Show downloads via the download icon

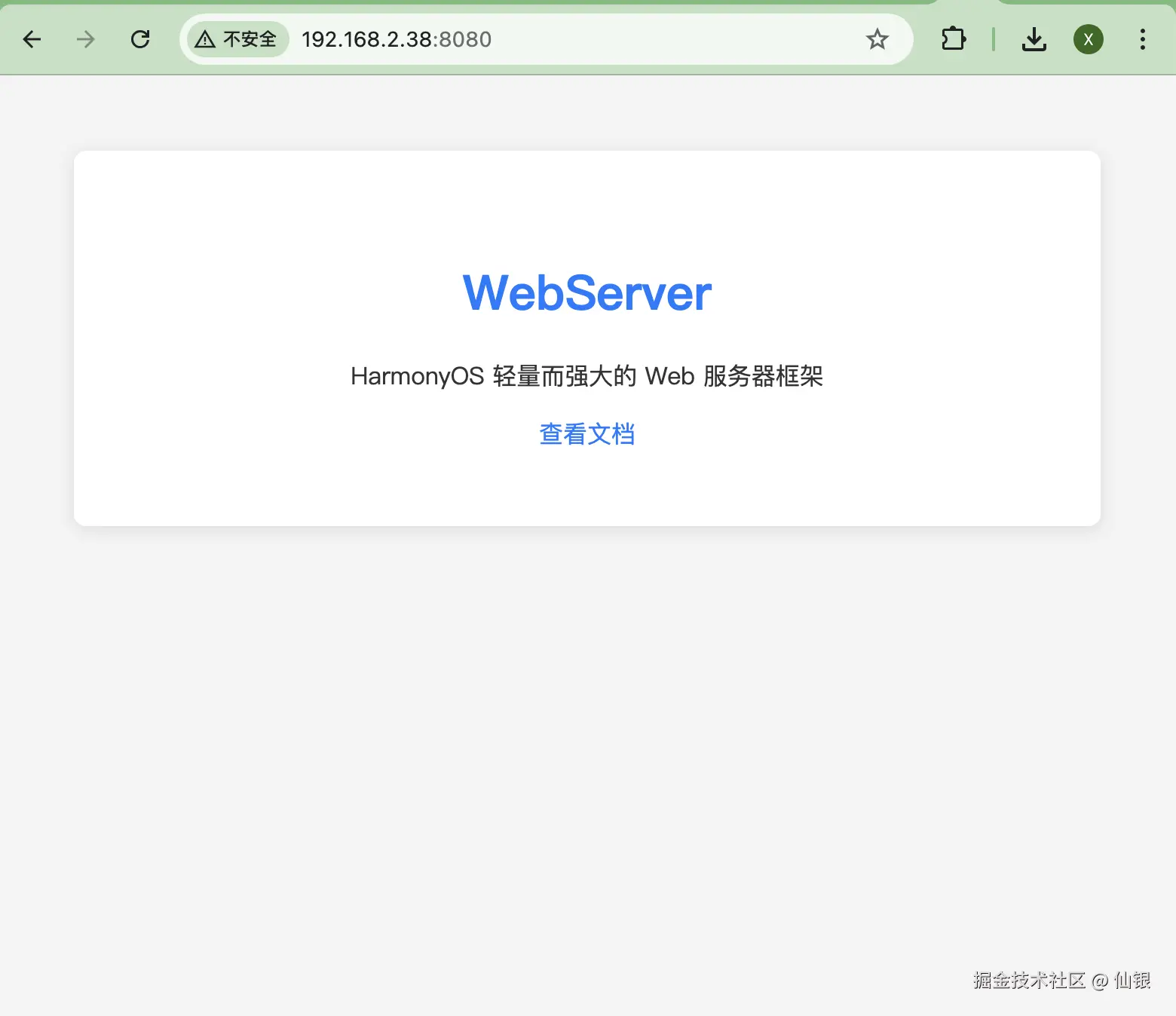click(x=1034, y=39)
